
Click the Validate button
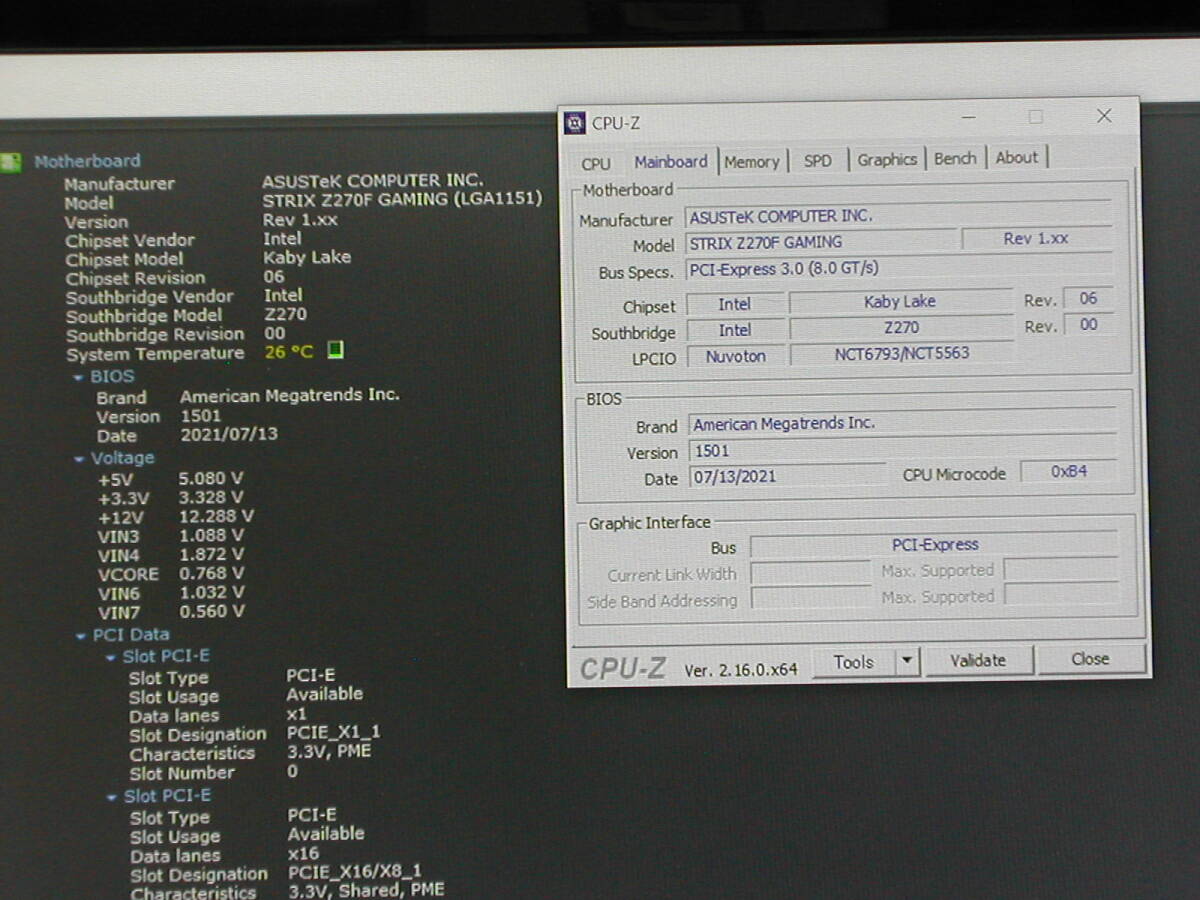978,660
